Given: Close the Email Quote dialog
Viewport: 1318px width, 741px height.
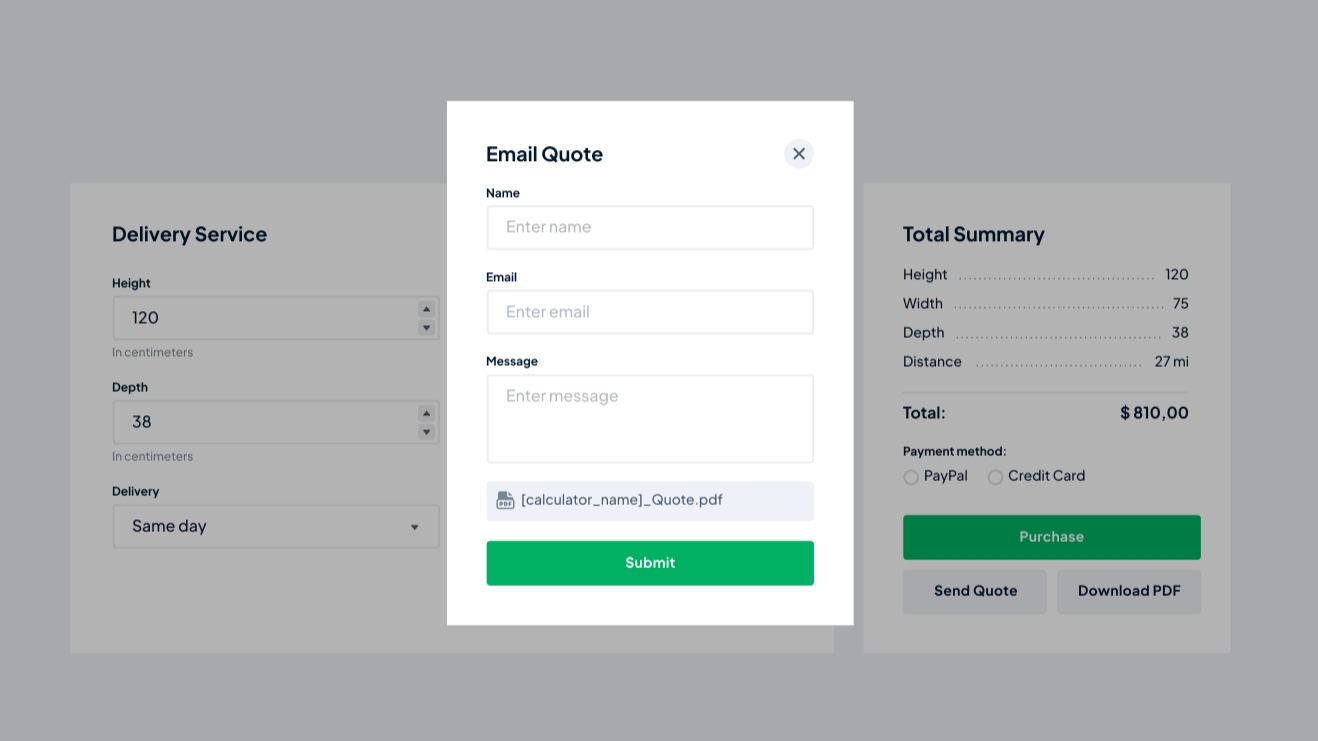Looking at the screenshot, I should tap(798, 154).
